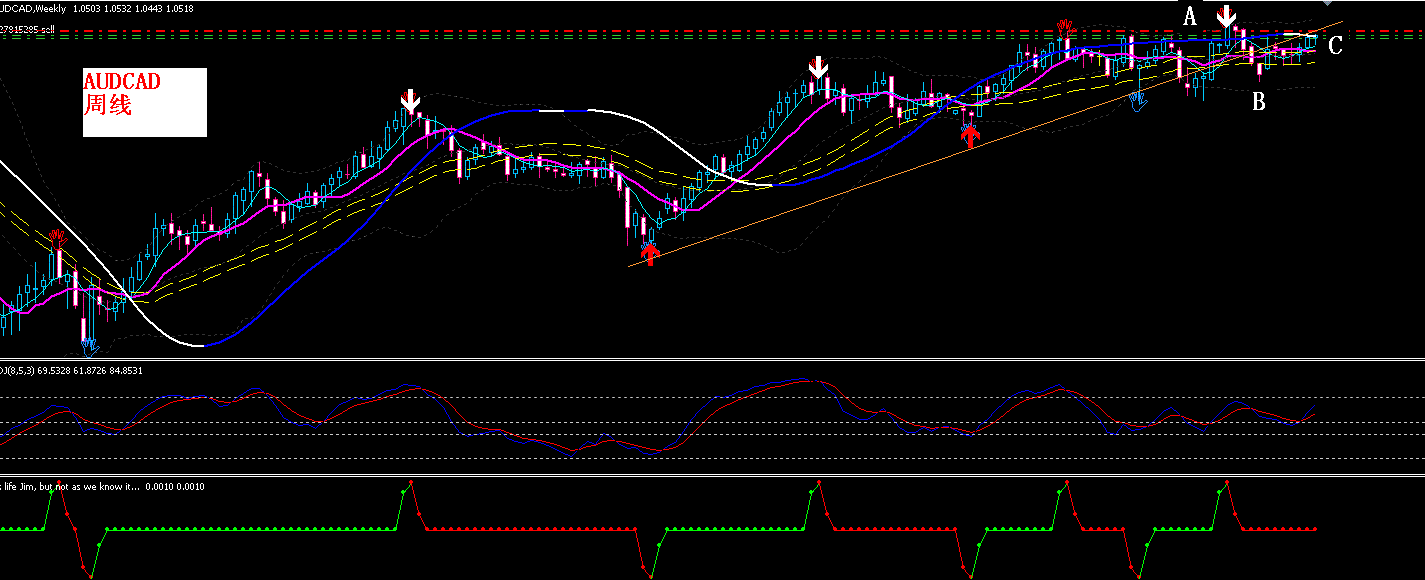1425x580 pixels.
Task: Click the AUDCAD,Weekly price header text
Action: [97, 8]
